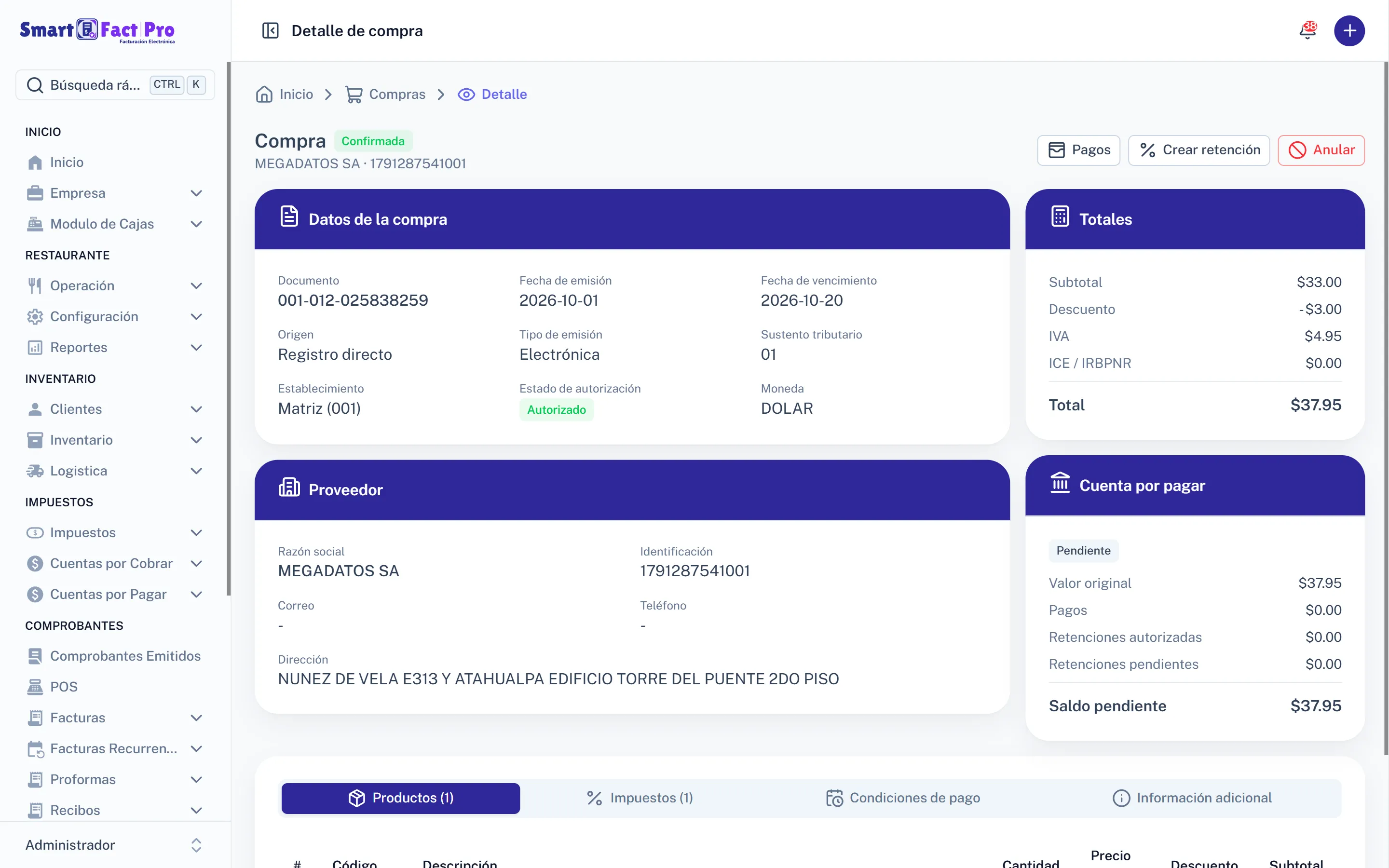Click the SmartFact Pro logo
This screenshot has height=868, width=1389.
97,30
